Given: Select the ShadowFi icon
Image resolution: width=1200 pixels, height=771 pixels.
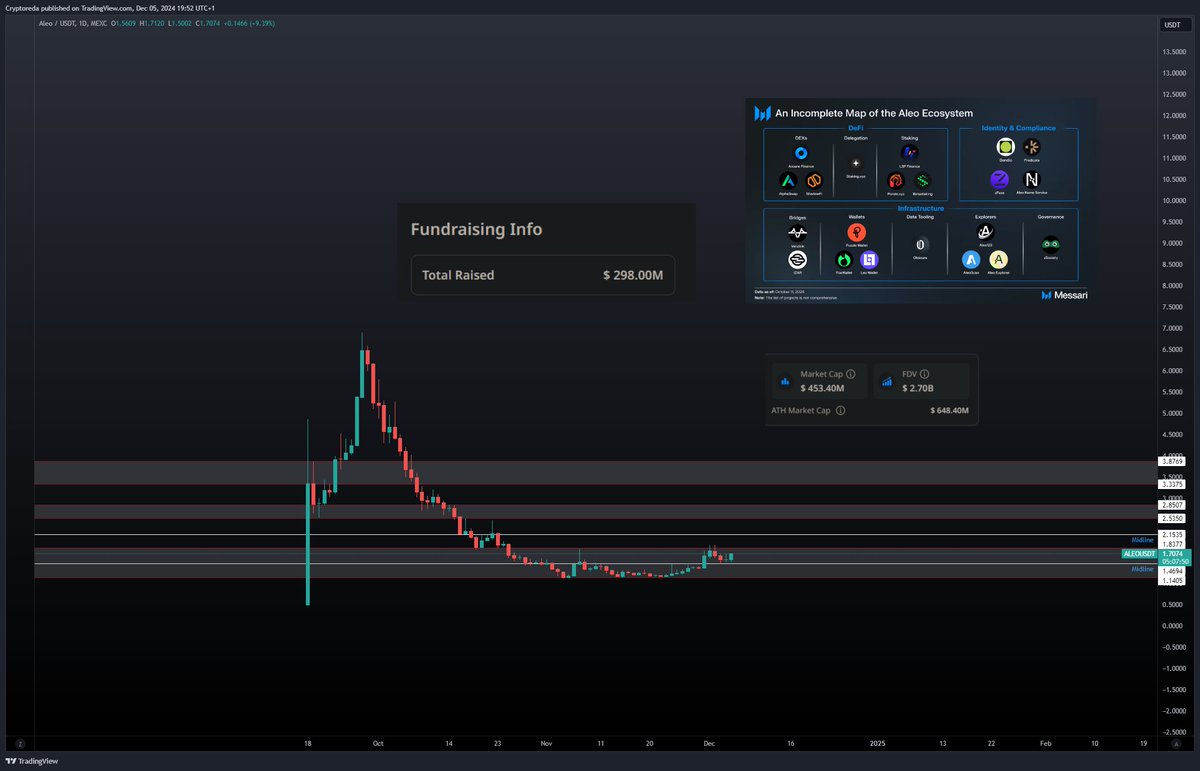Looking at the screenshot, I should coord(814,180).
